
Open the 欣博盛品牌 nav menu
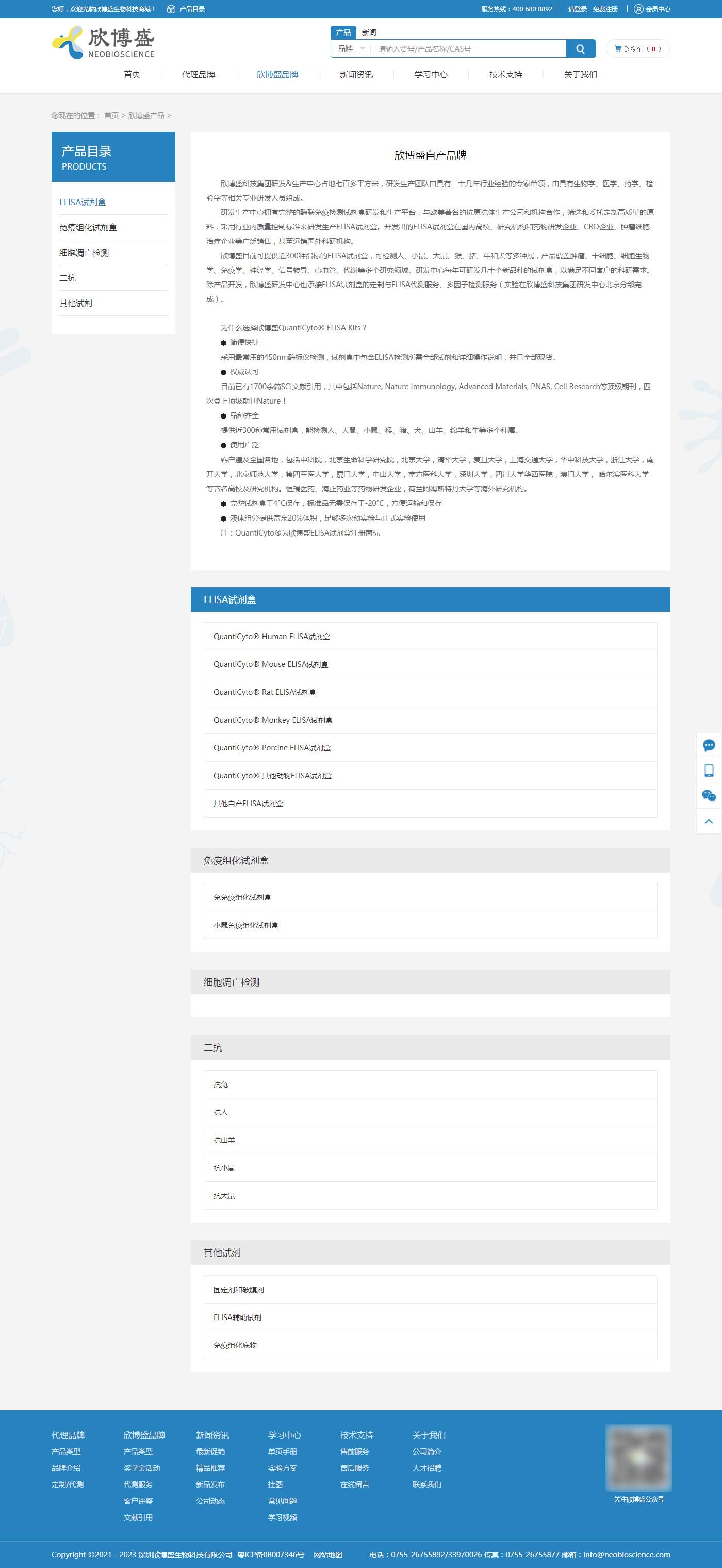click(x=277, y=74)
